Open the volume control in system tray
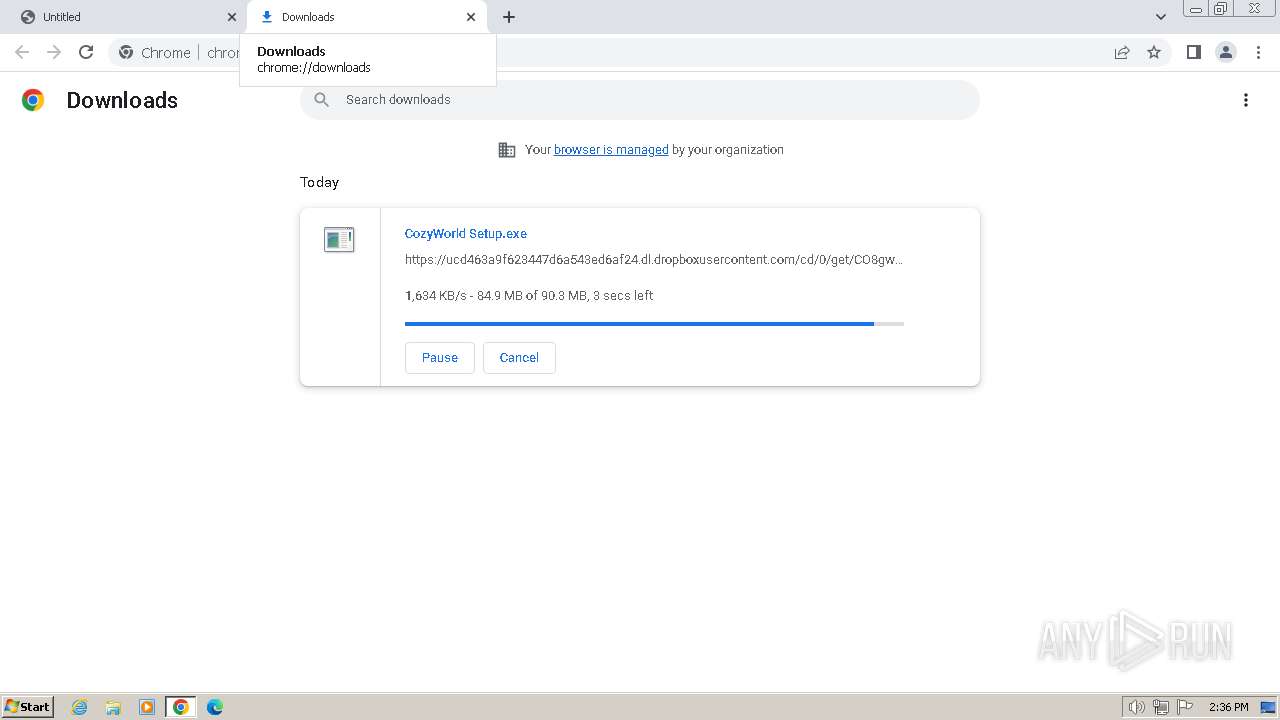This screenshot has width=1280, height=720. click(x=1137, y=707)
